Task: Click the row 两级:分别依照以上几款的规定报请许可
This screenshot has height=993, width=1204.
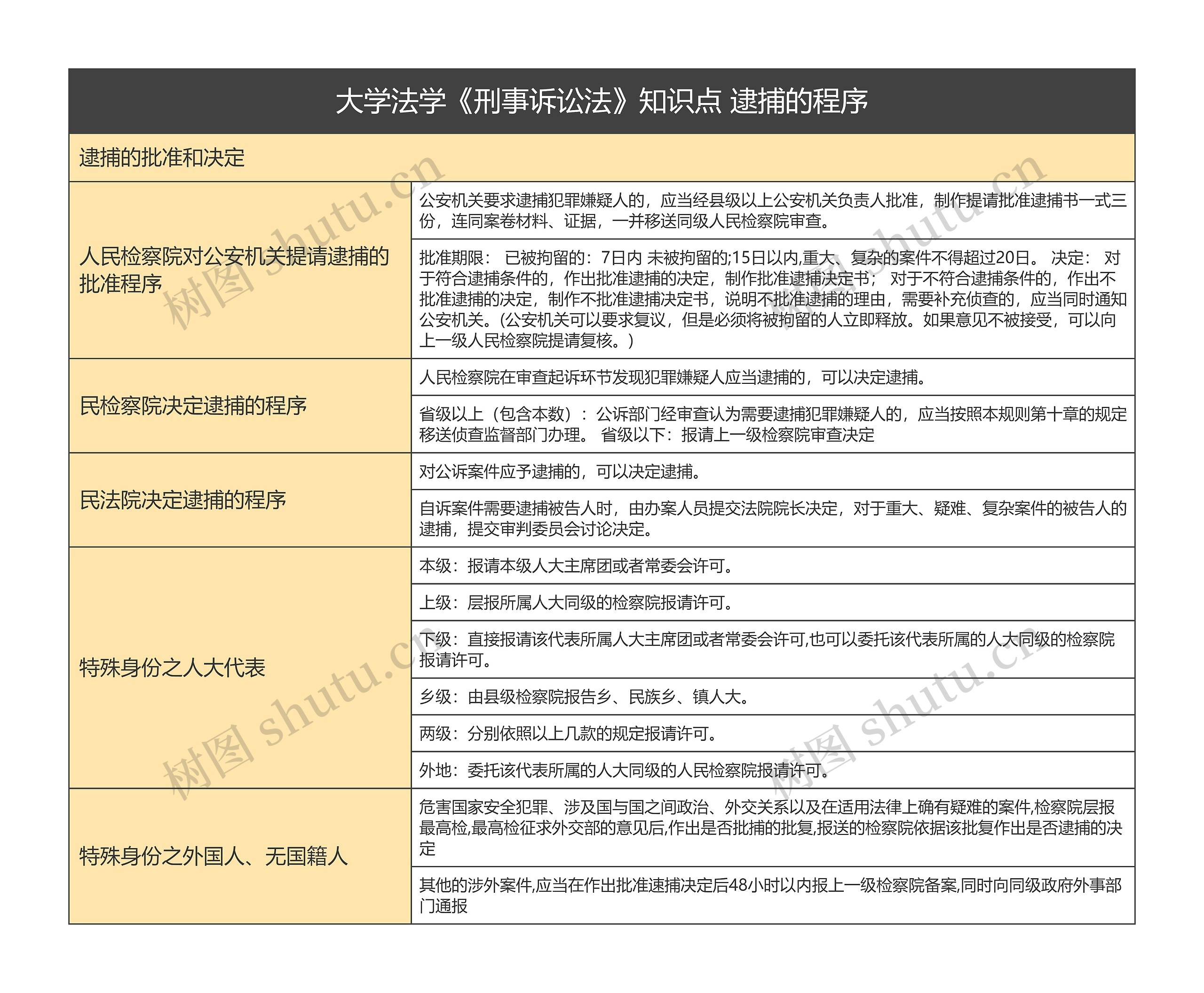Action: (x=773, y=733)
